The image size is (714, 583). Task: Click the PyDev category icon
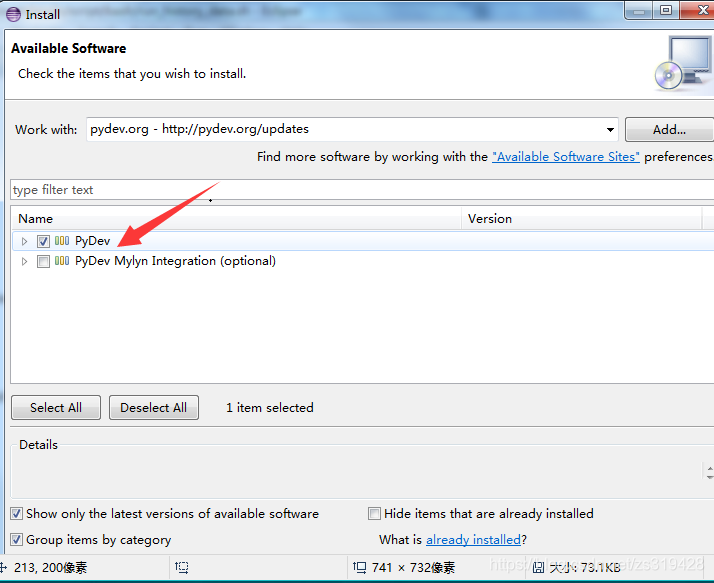coord(62,240)
